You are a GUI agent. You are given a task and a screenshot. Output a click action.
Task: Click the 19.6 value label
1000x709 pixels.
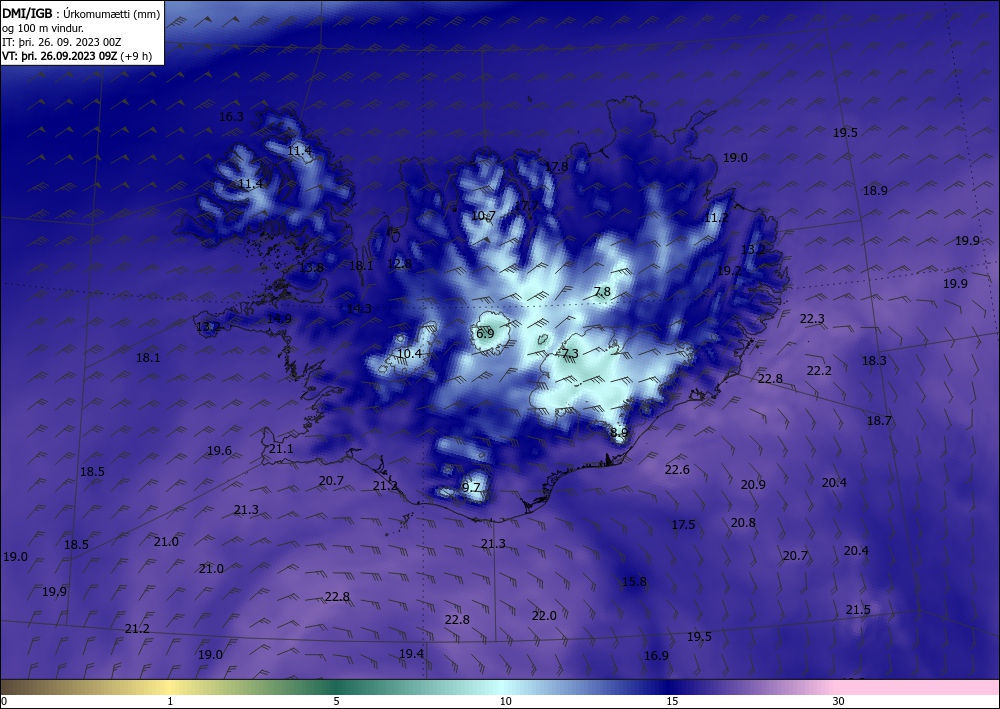click(219, 451)
